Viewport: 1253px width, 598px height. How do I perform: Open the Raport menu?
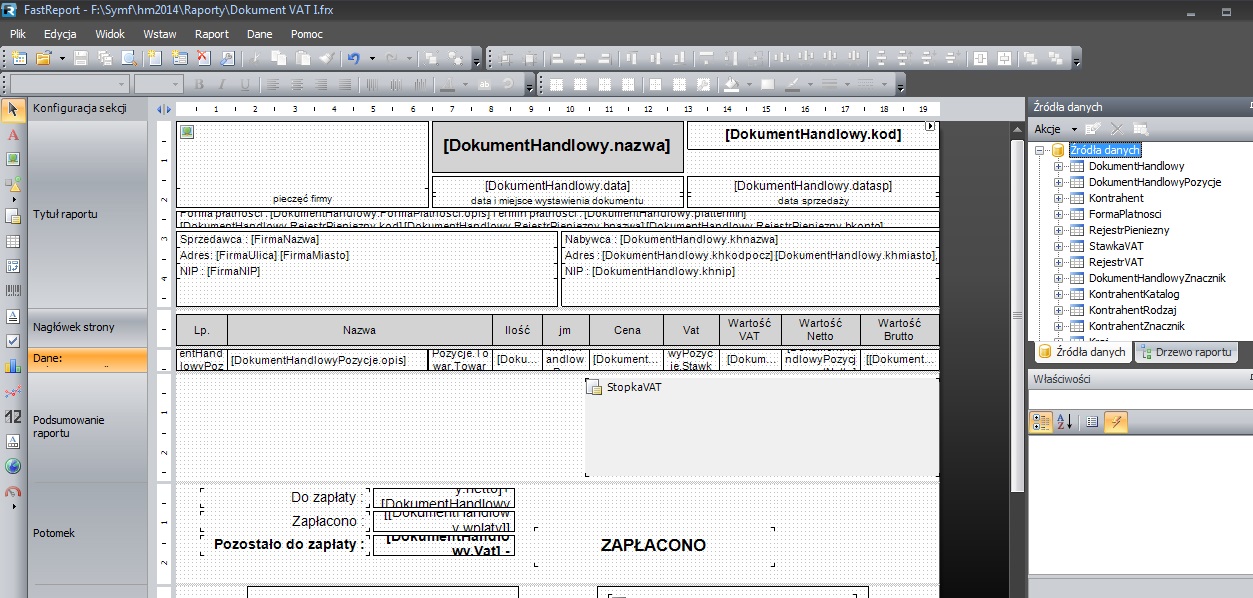pyautogui.click(x=212, y=34)
